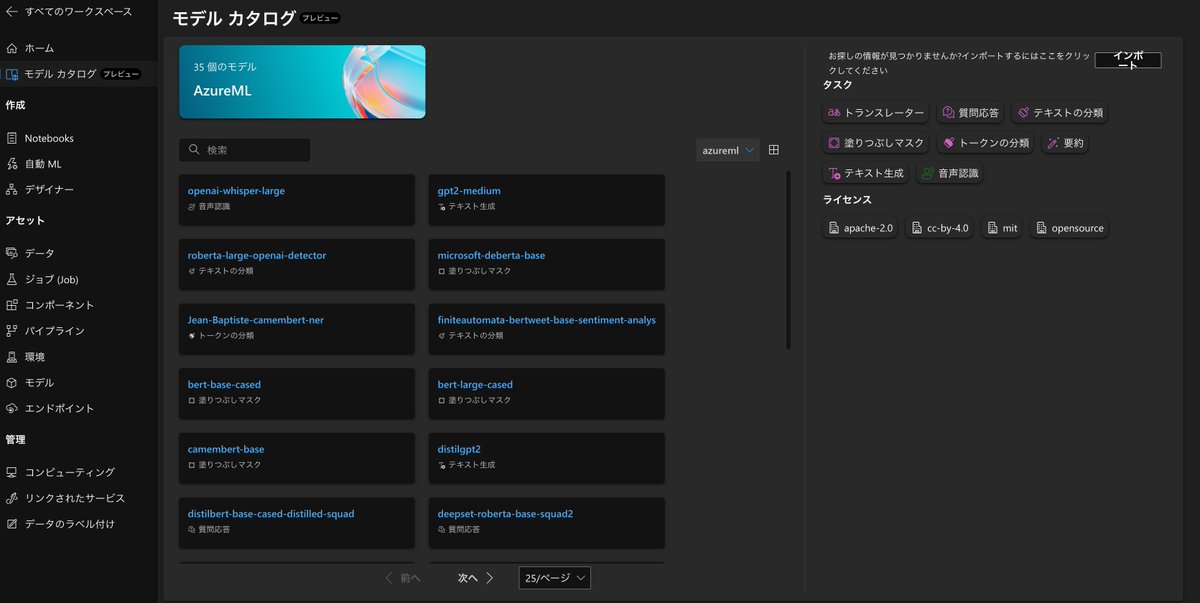Click the search magnifier icon
This screenshot has width=1200, height=603.
click(x=193, y=150)
